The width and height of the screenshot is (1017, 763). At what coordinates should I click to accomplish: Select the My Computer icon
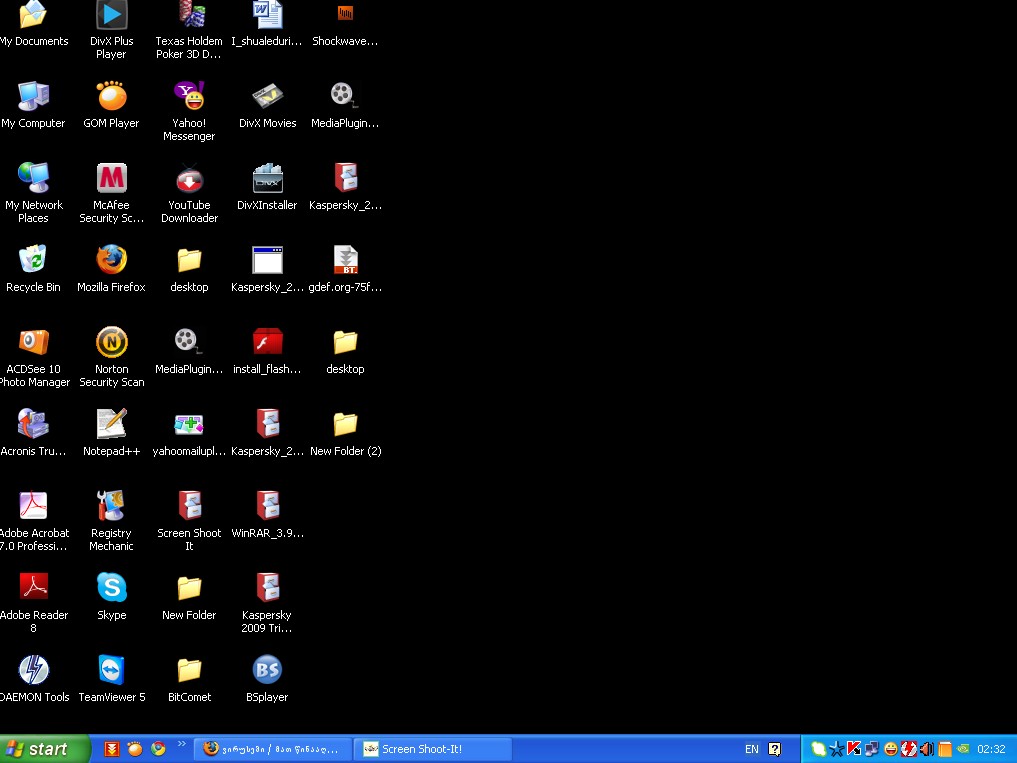coord(33,105)
